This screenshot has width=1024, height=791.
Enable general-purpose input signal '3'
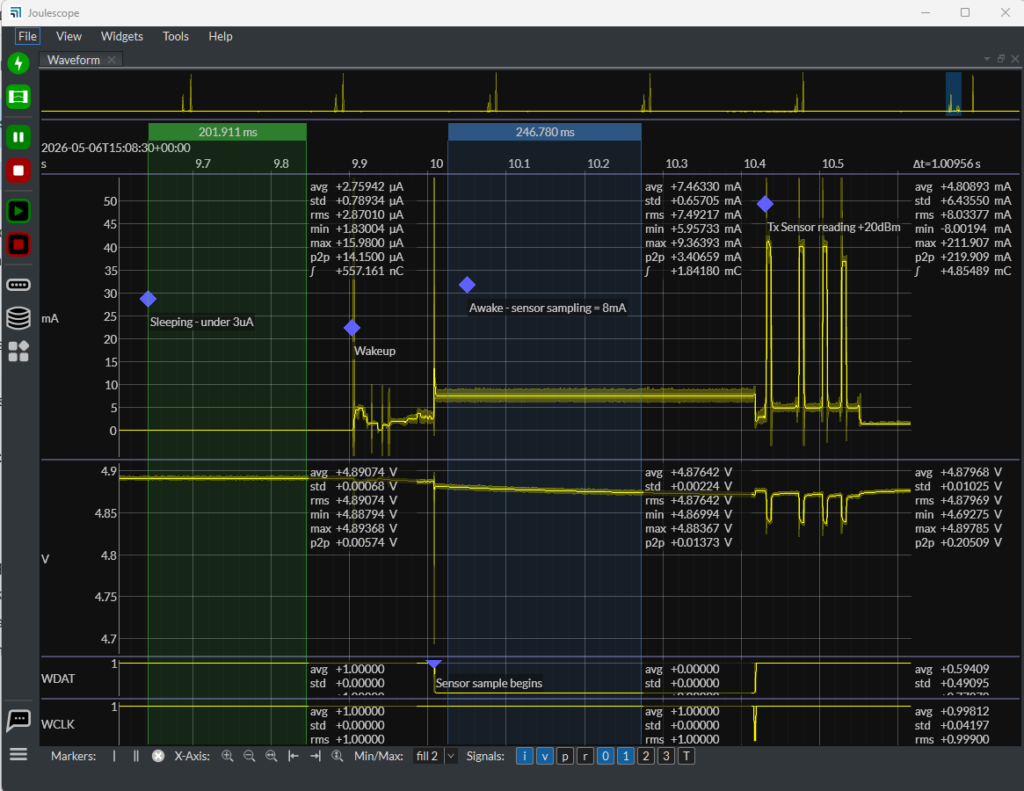tap(666, 756)
